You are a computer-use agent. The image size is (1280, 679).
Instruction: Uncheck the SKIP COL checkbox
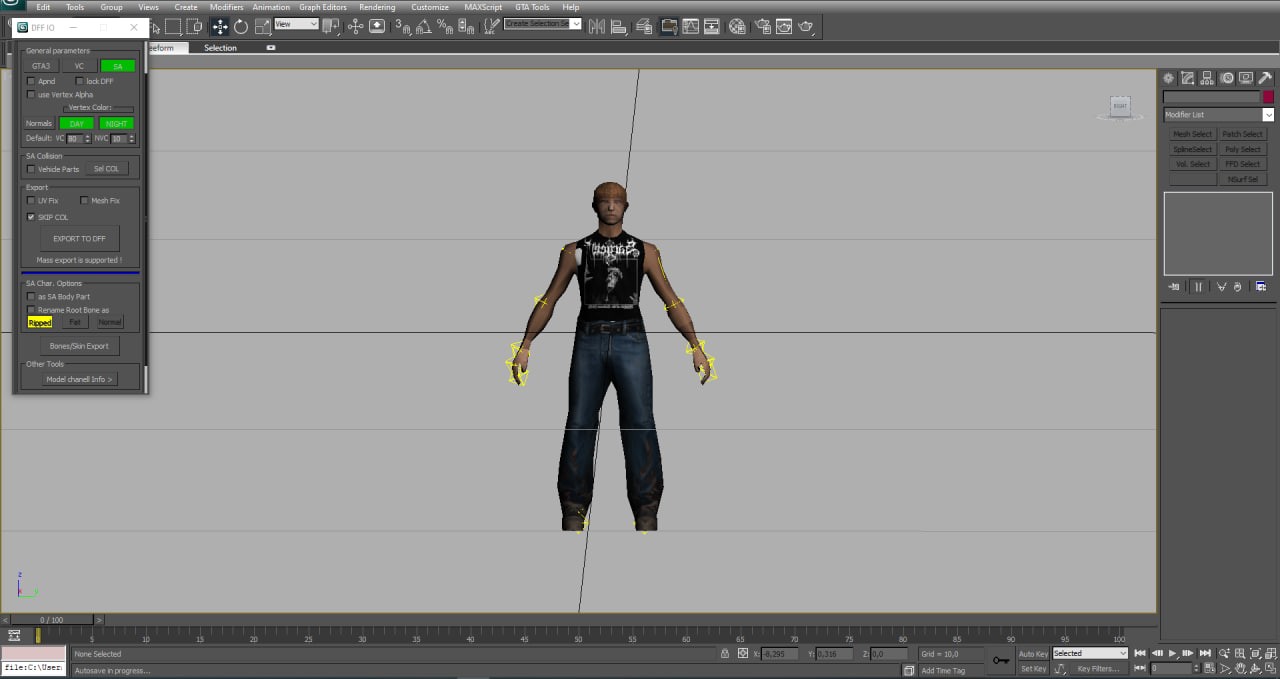31,217
